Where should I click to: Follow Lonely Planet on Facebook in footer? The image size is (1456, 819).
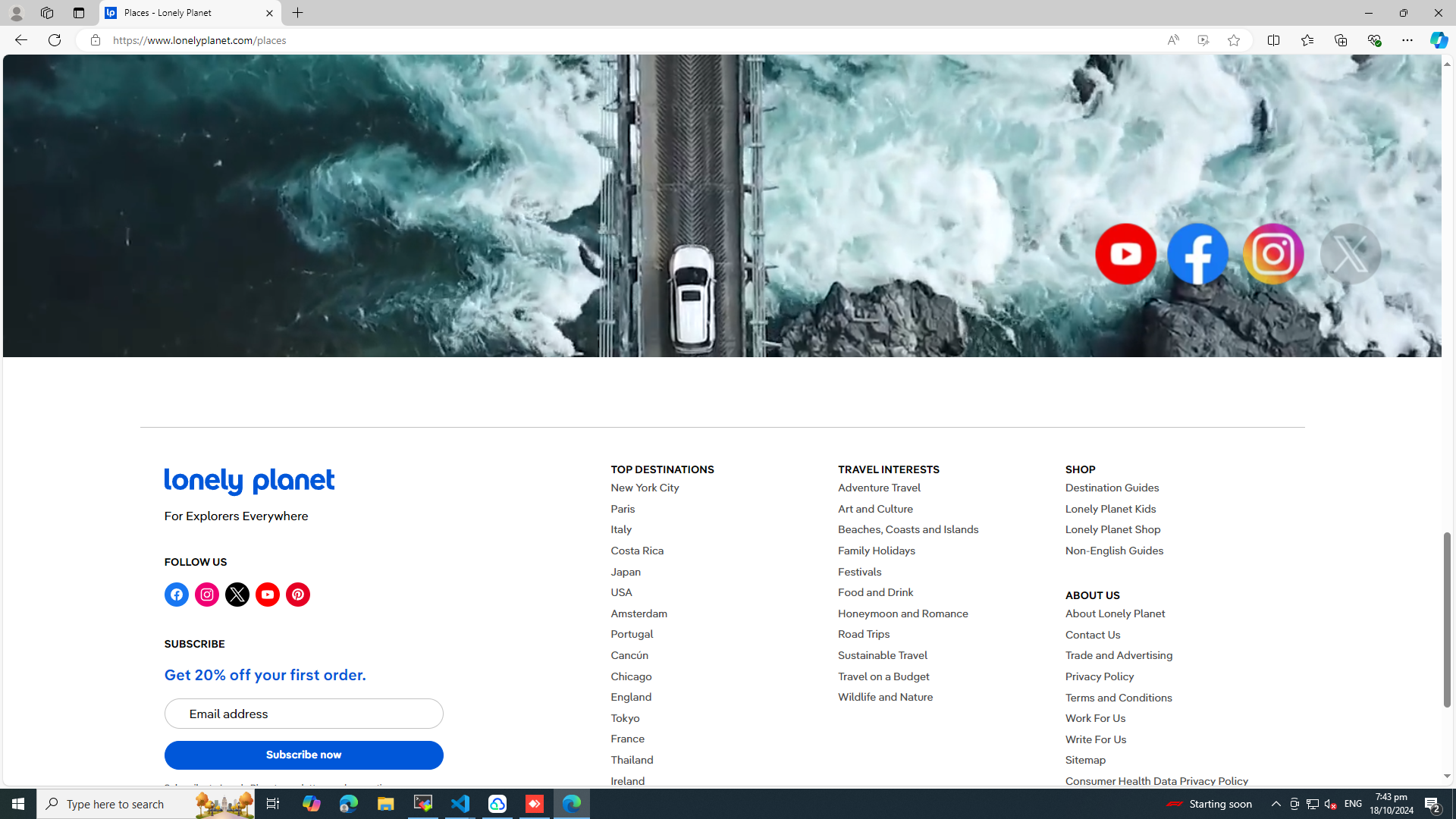pyautogui.click(x=177, y=595)
